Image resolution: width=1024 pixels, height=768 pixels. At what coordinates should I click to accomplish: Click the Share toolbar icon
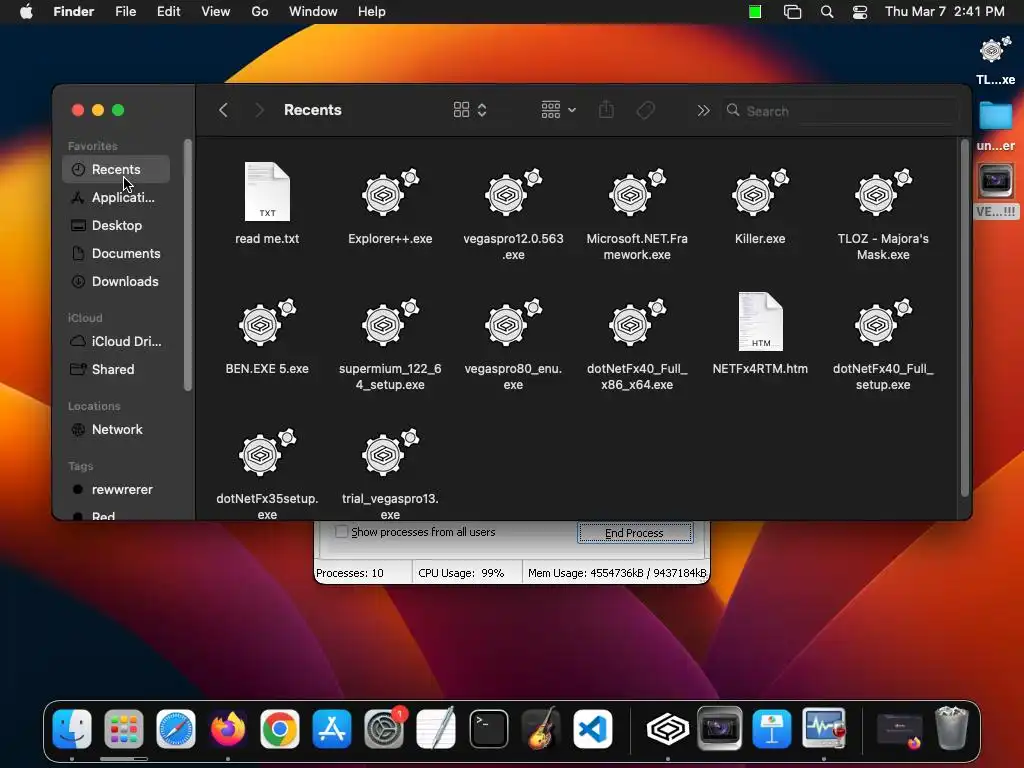606,110
